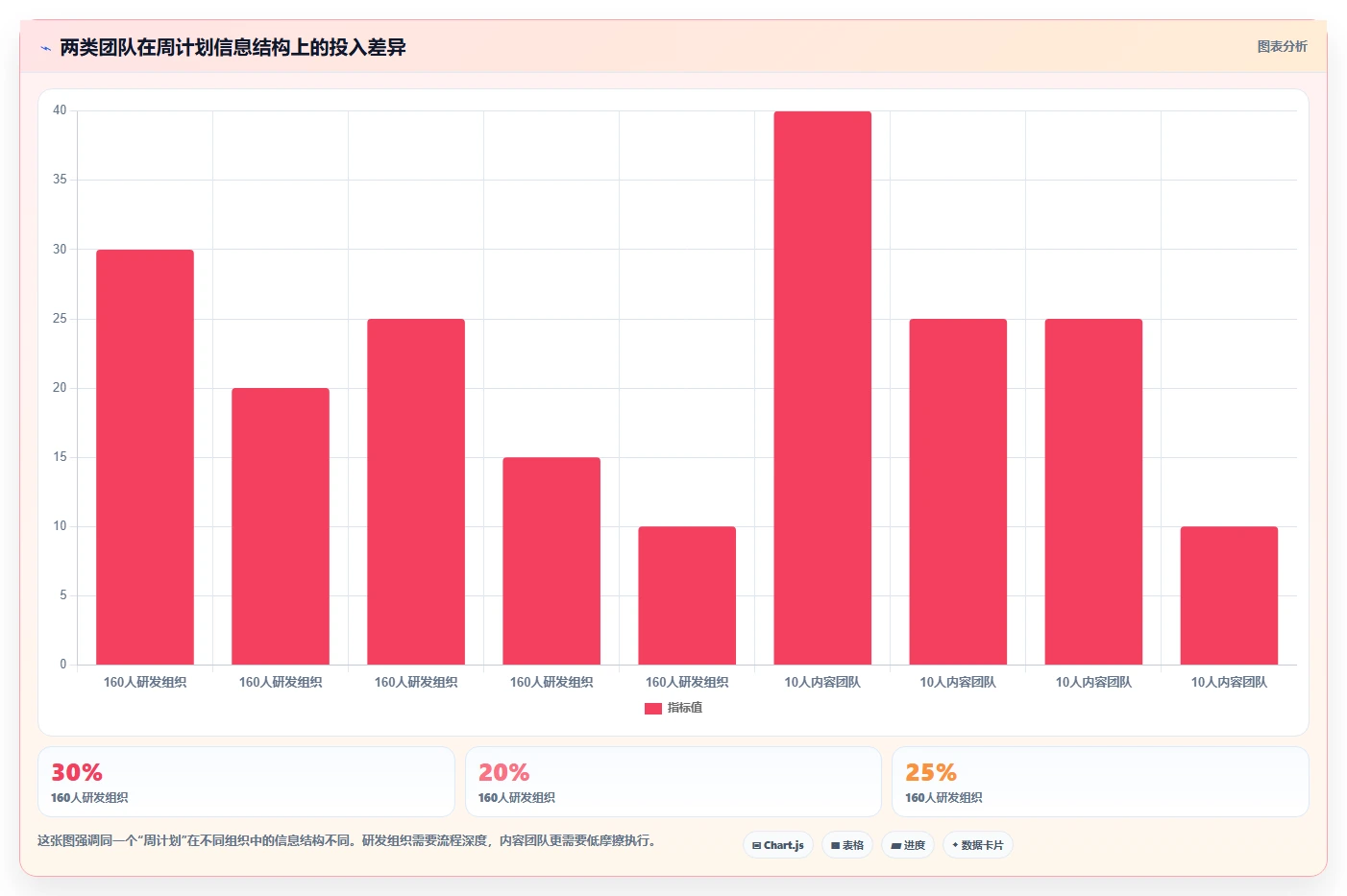Click the y-axis label 15

(60, 457)
